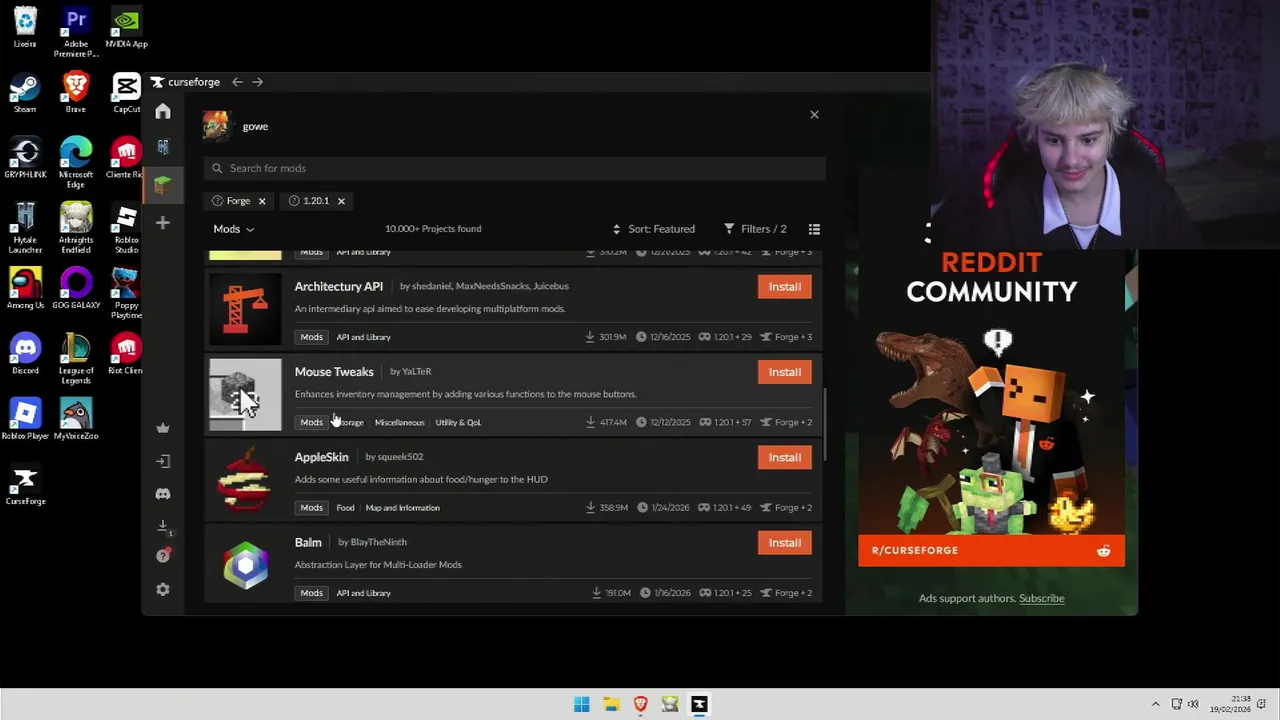1280x720 pixels.
Task: Open CurseForge settings gear icon
Action: click(x=163, y=589)
